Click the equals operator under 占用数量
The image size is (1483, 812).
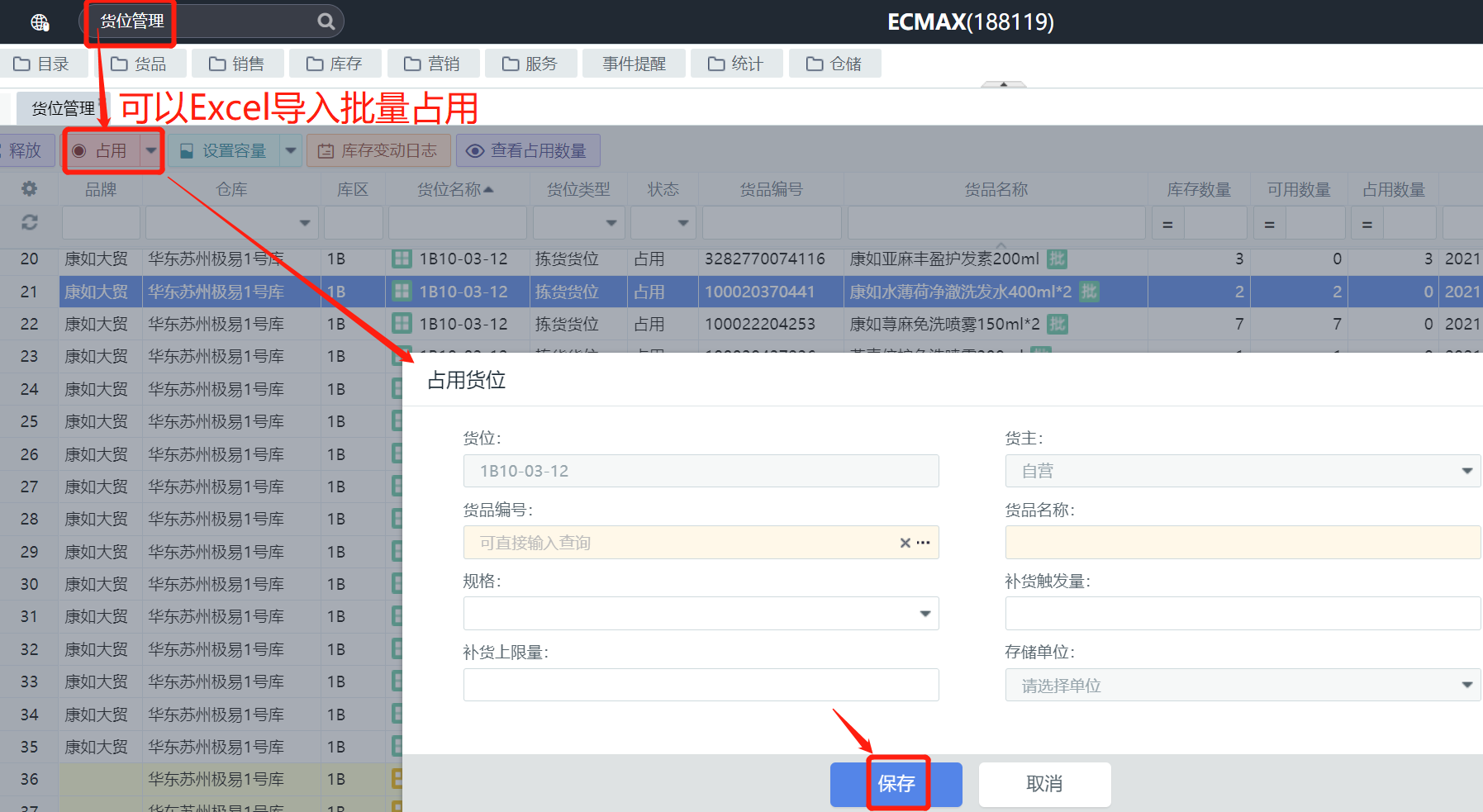coord(1367,224)
